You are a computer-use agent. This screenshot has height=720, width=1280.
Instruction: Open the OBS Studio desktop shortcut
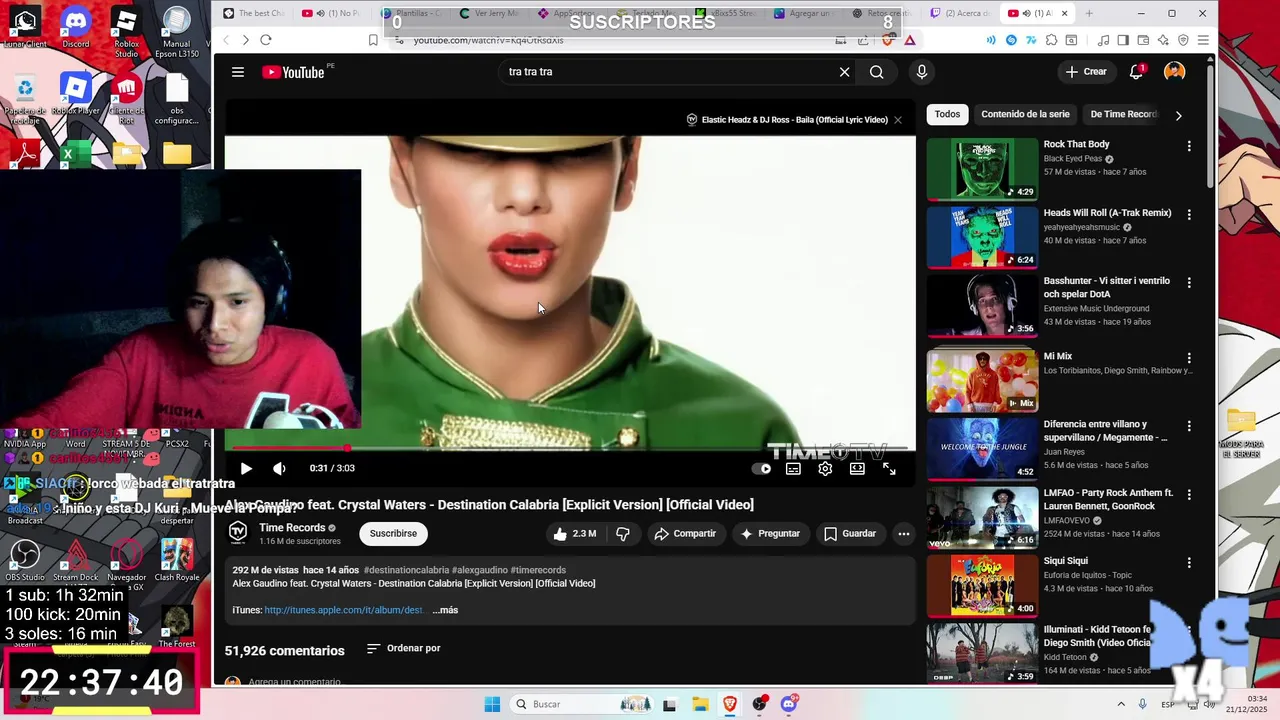click(25, 560)
